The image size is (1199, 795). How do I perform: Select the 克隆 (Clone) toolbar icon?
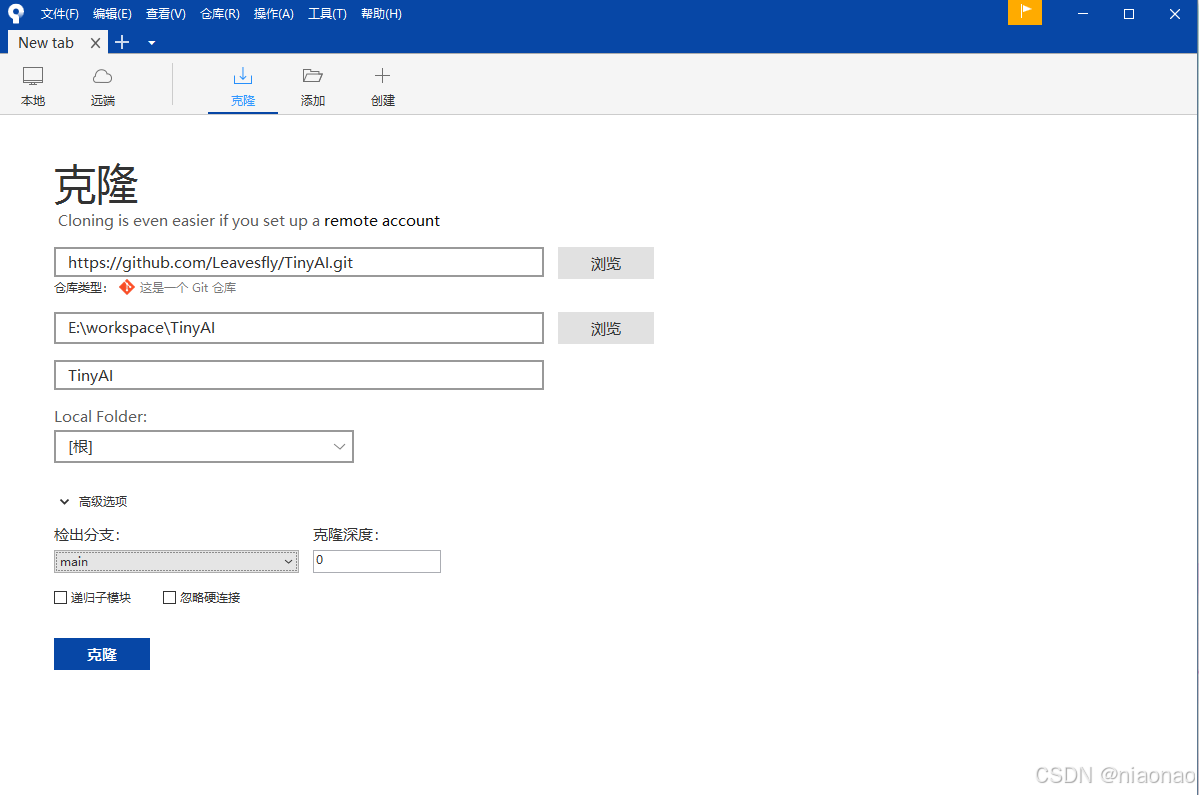tap(242, 86)
